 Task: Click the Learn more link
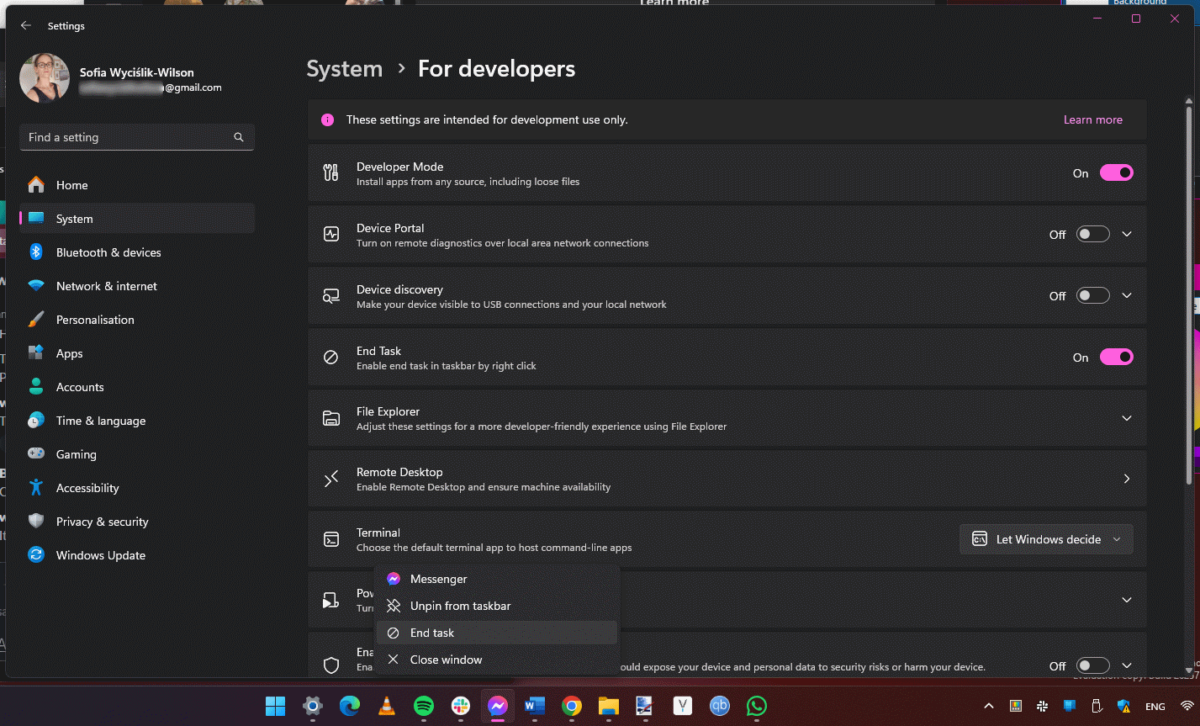point(1092,119)
